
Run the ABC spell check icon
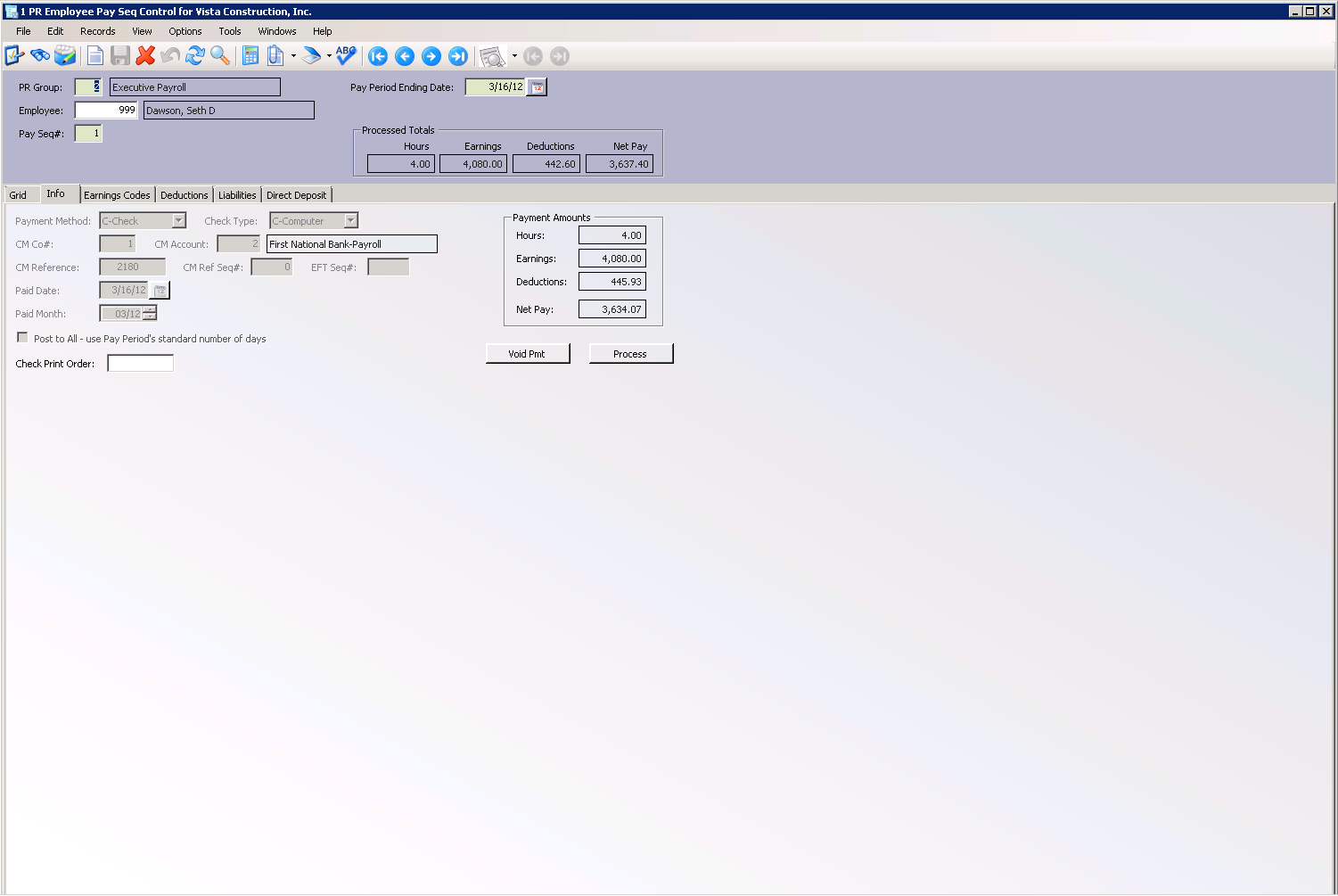346,56
